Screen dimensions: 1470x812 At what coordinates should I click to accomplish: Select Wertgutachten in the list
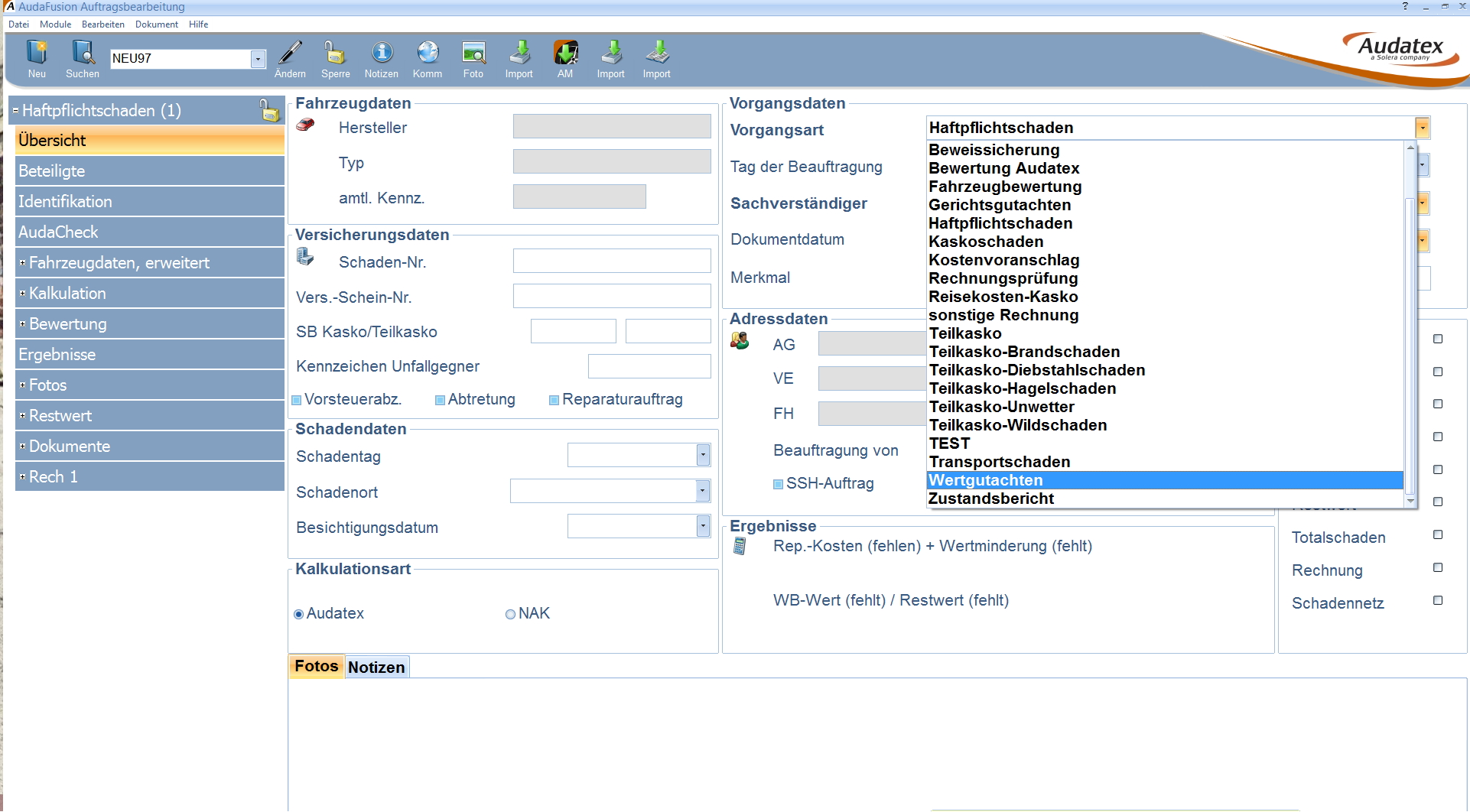tap(1165, 480)
